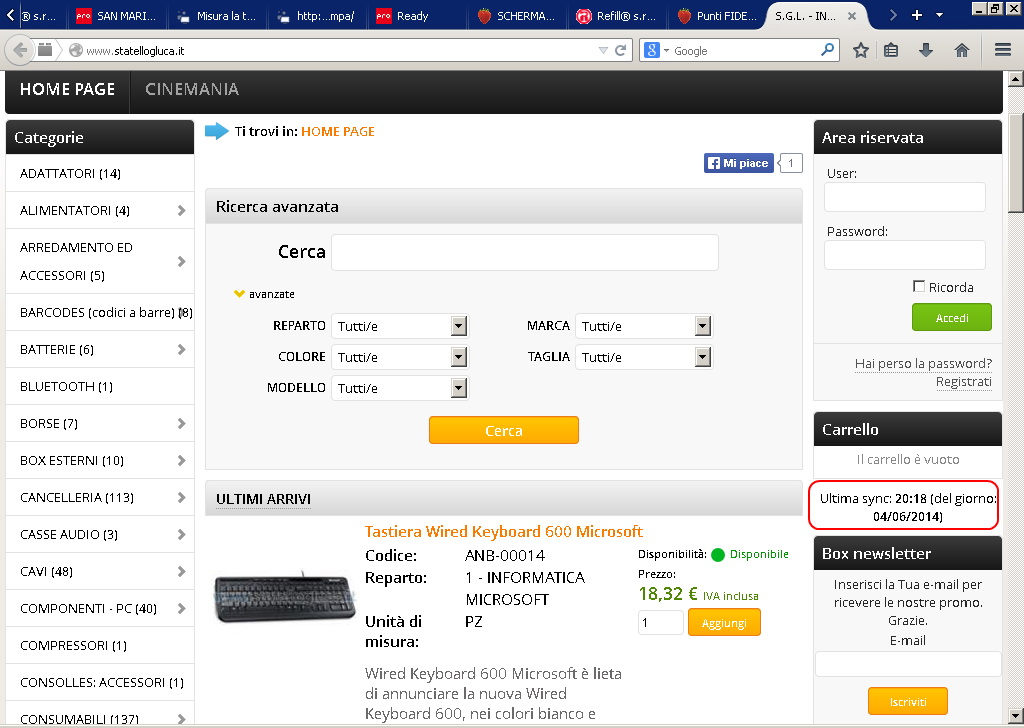Open the HOME PAGE menu item
The image size is (1024, 728).
coord(67,89)
